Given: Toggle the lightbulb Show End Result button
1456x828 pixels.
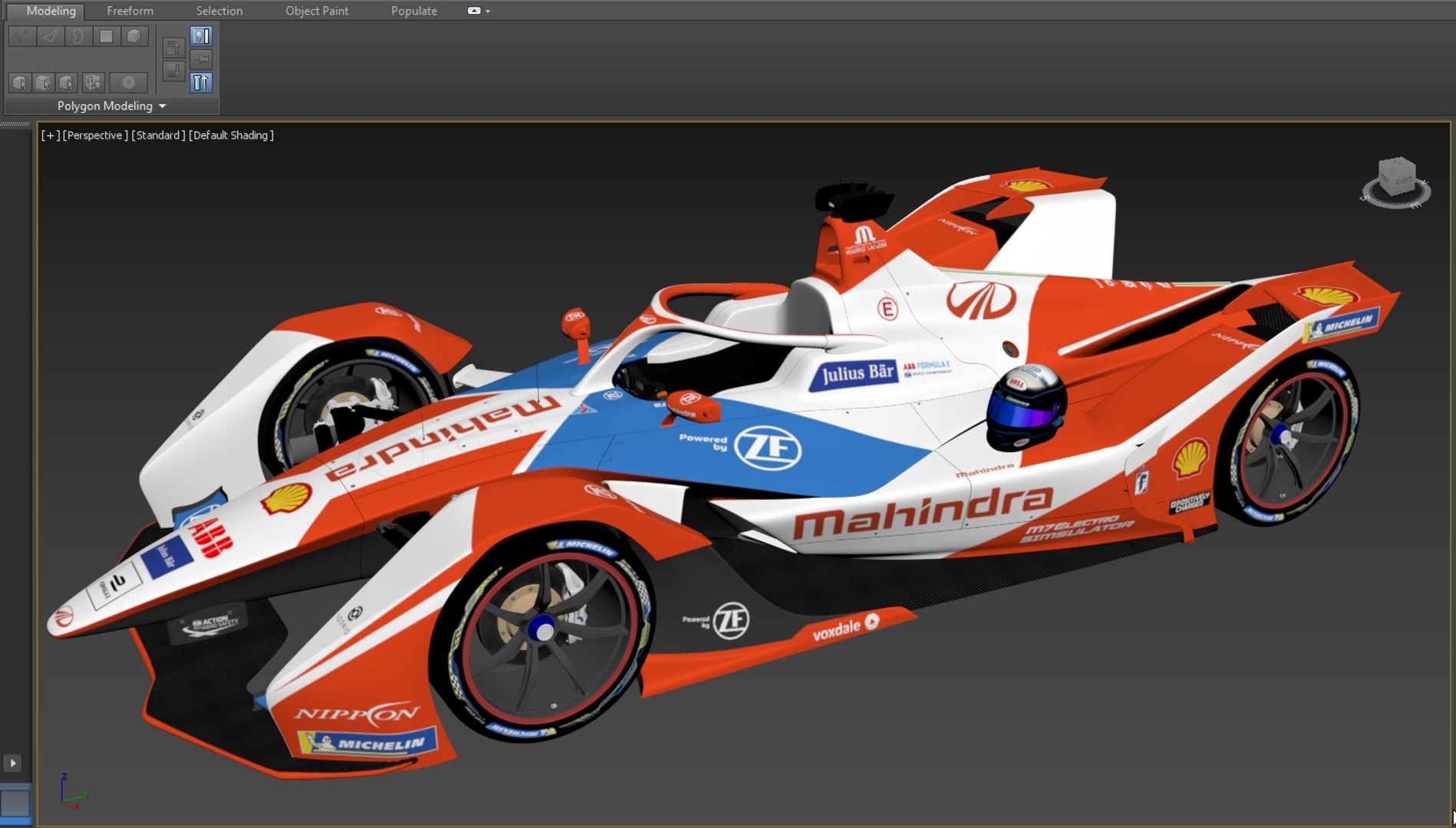Looking at the screenshot, I should coord(201,36).
